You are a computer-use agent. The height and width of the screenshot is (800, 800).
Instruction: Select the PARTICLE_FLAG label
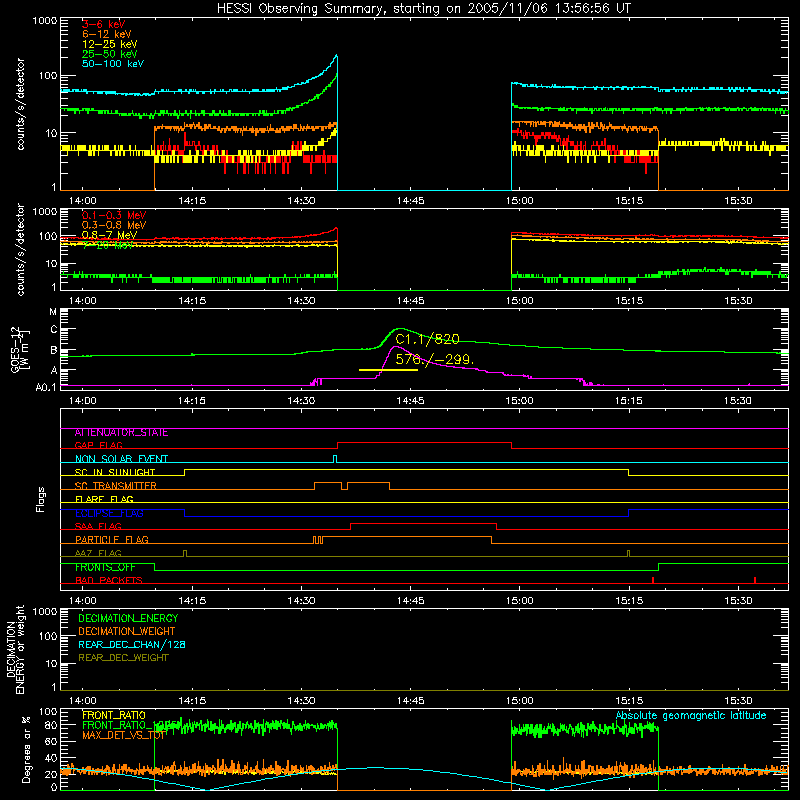112,540
